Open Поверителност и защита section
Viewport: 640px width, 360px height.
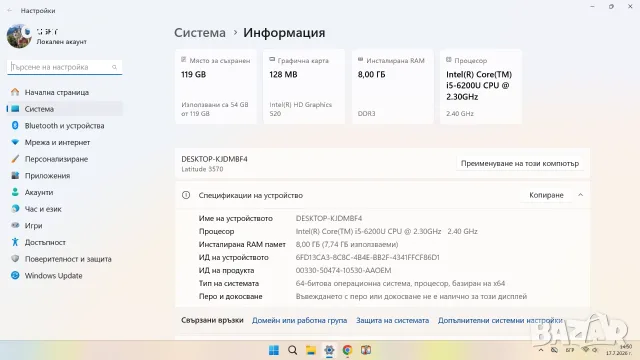click(x=64, y=259)
